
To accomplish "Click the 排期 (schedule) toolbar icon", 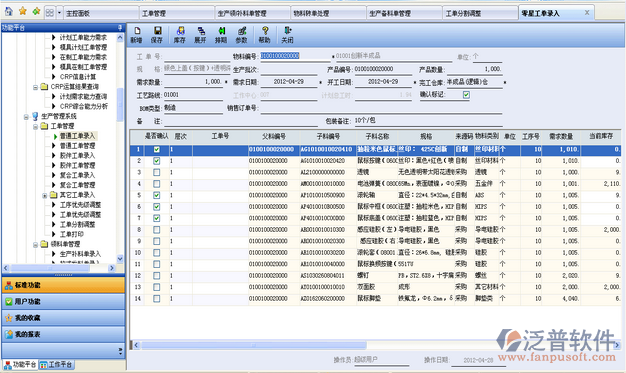I will click(221, 35).
